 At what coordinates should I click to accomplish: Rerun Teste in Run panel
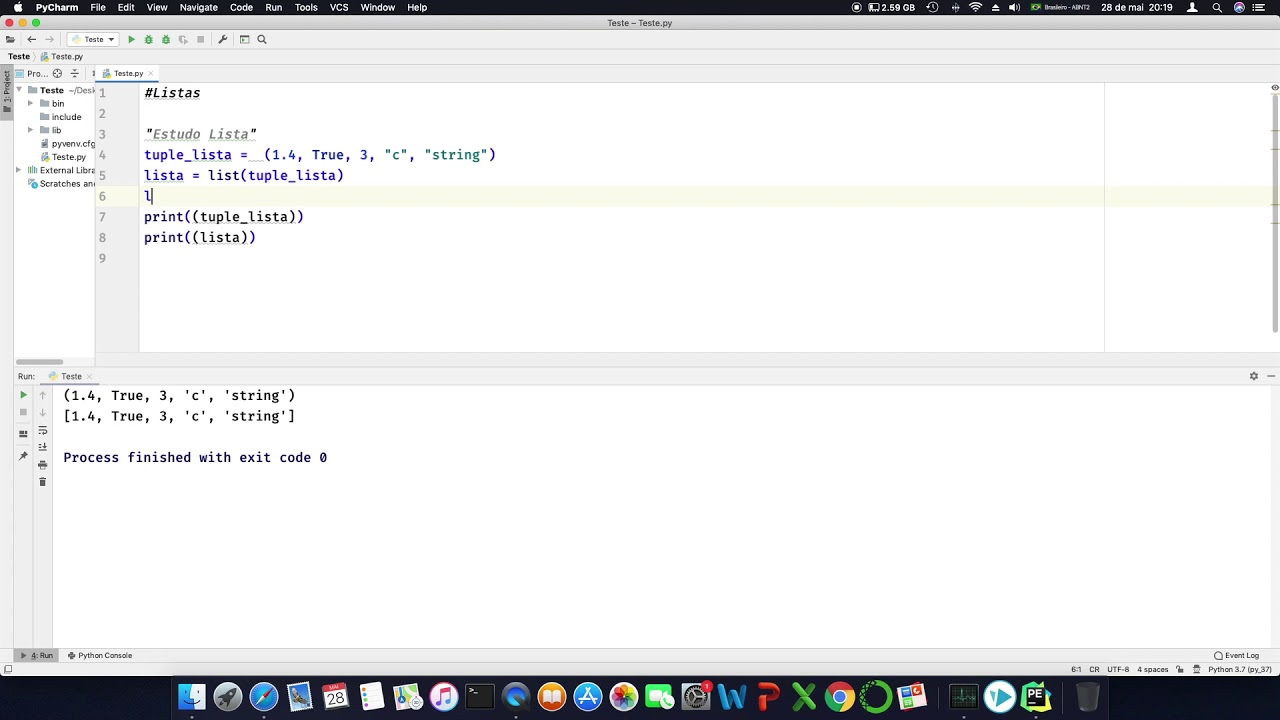[23, 395]
